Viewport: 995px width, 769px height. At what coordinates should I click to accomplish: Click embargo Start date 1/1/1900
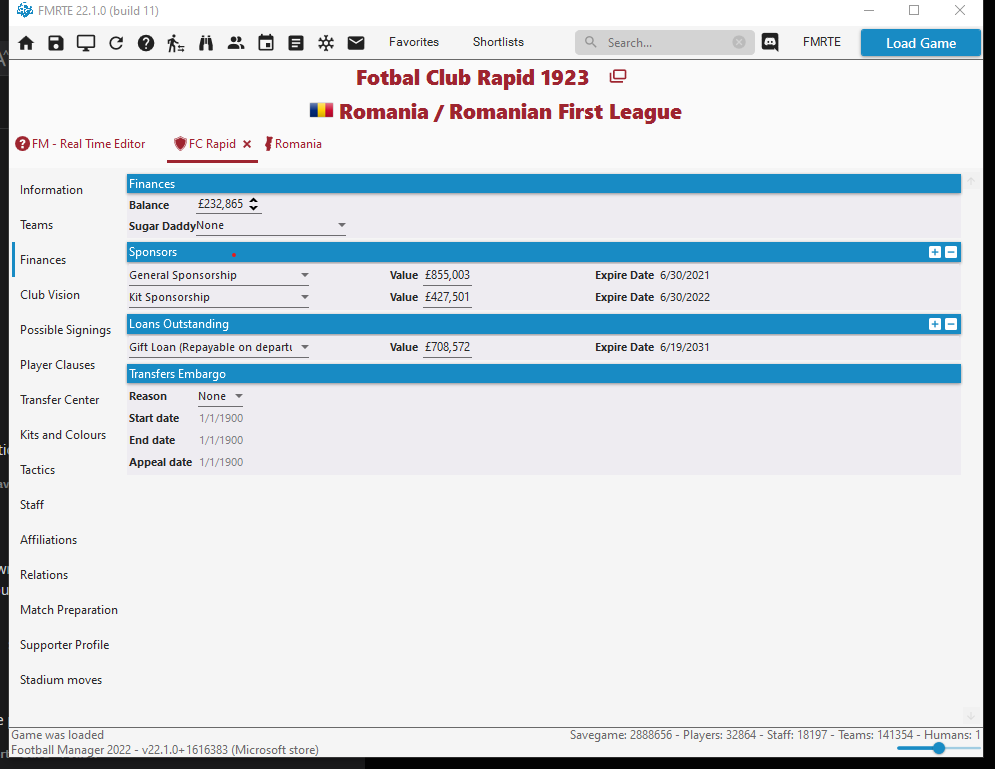pyautogui.click(x=221, y=418)
